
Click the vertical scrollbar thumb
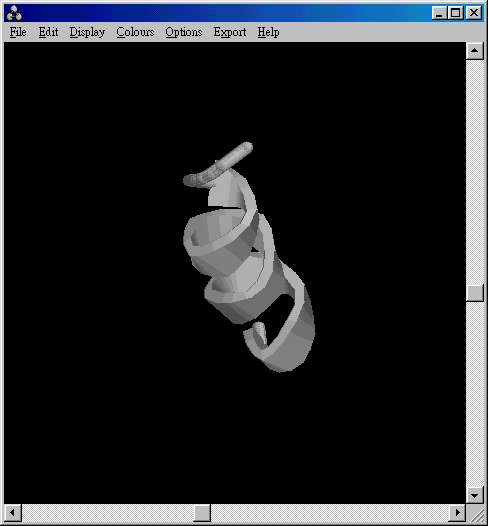[474, 293]
